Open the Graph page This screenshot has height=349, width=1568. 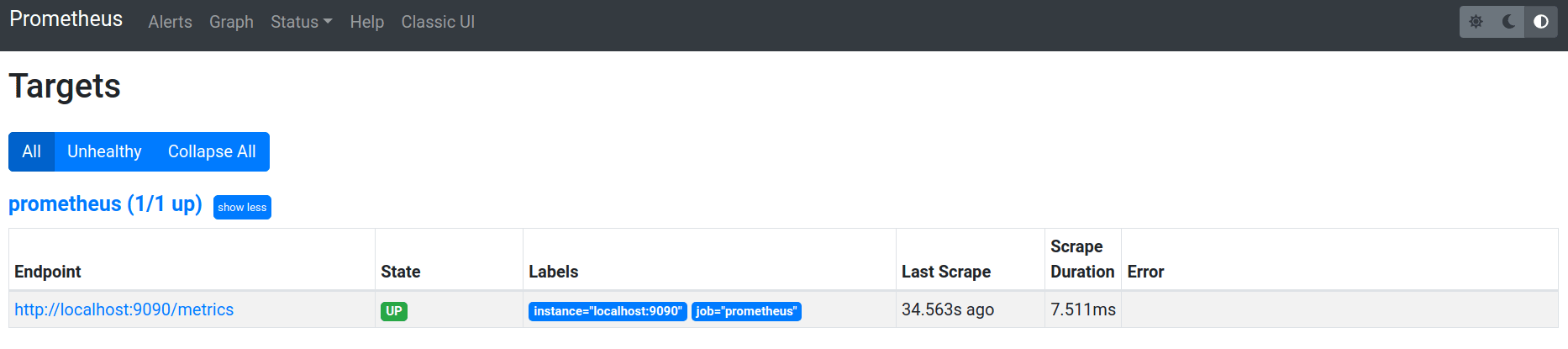(x=231, y=22)
